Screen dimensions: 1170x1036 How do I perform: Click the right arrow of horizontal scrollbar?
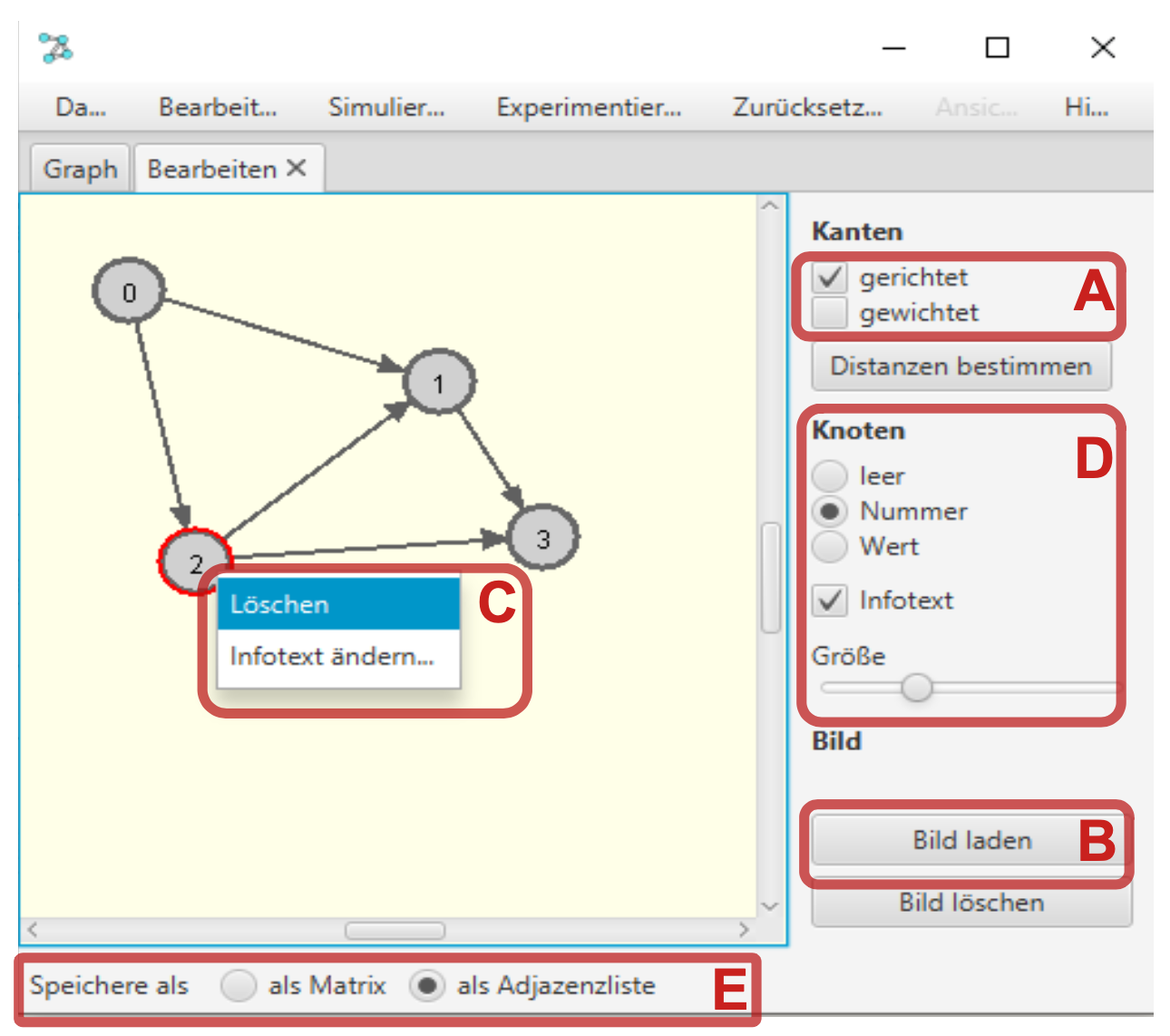tap(744, 930)
